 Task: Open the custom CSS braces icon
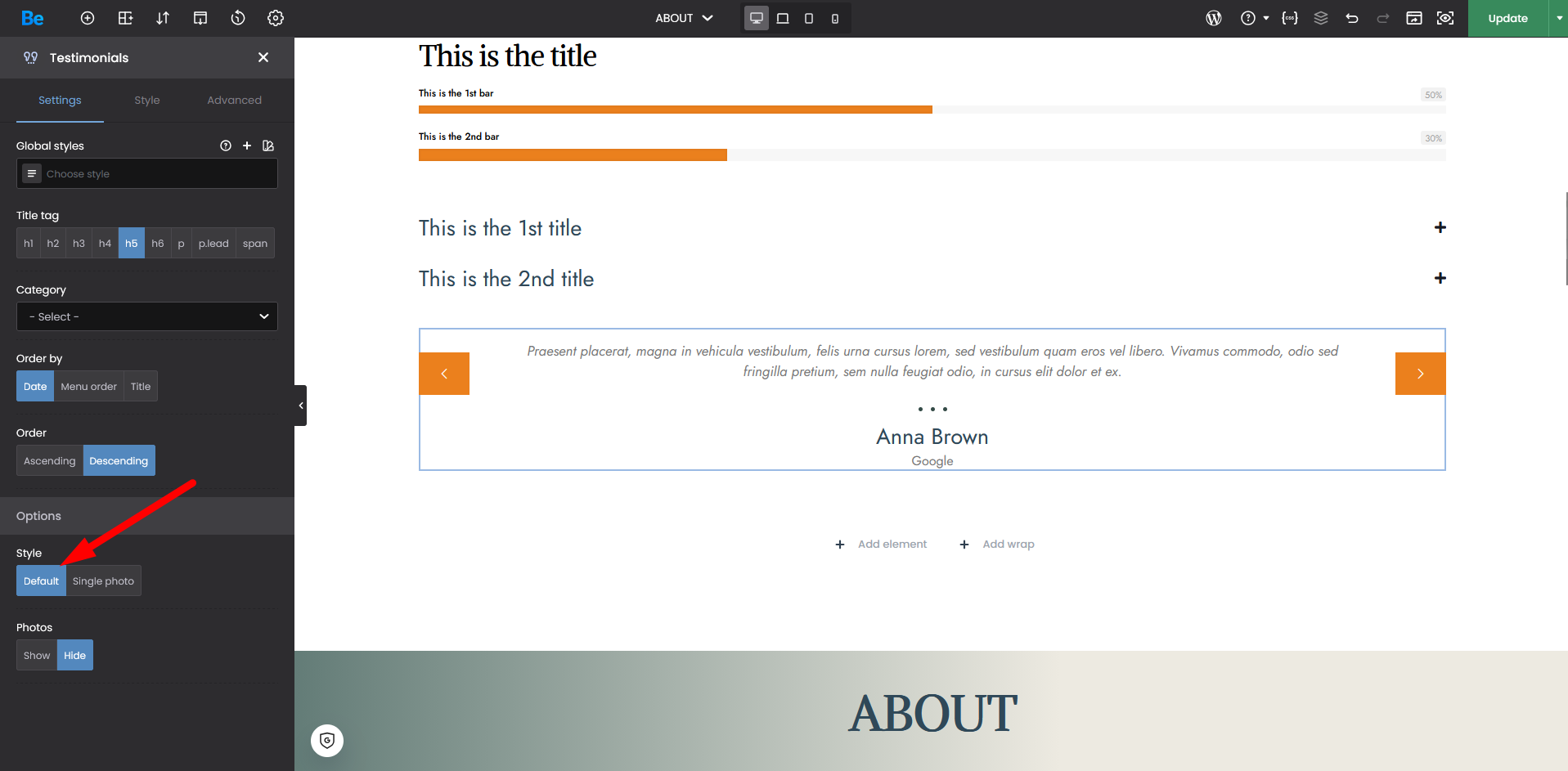pos(1290,18)
